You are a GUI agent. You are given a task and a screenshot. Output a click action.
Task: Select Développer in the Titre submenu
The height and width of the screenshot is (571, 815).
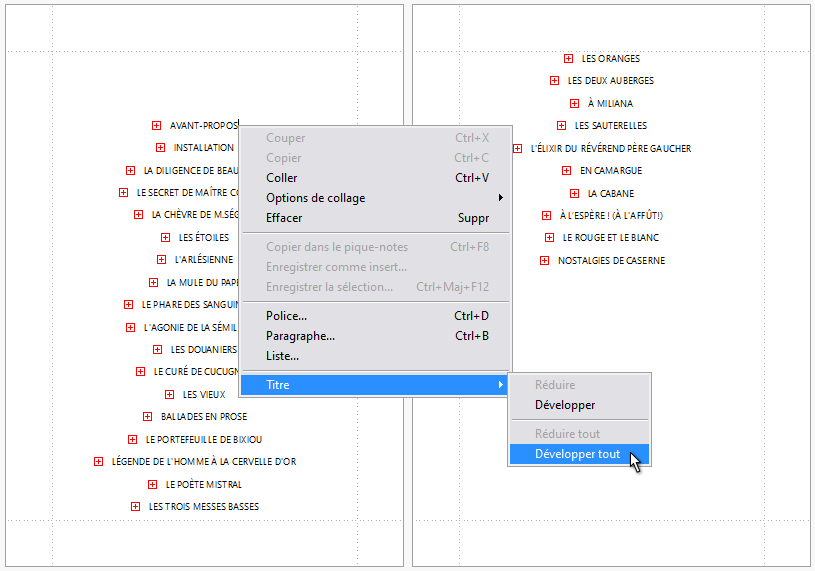click(565, 405)
